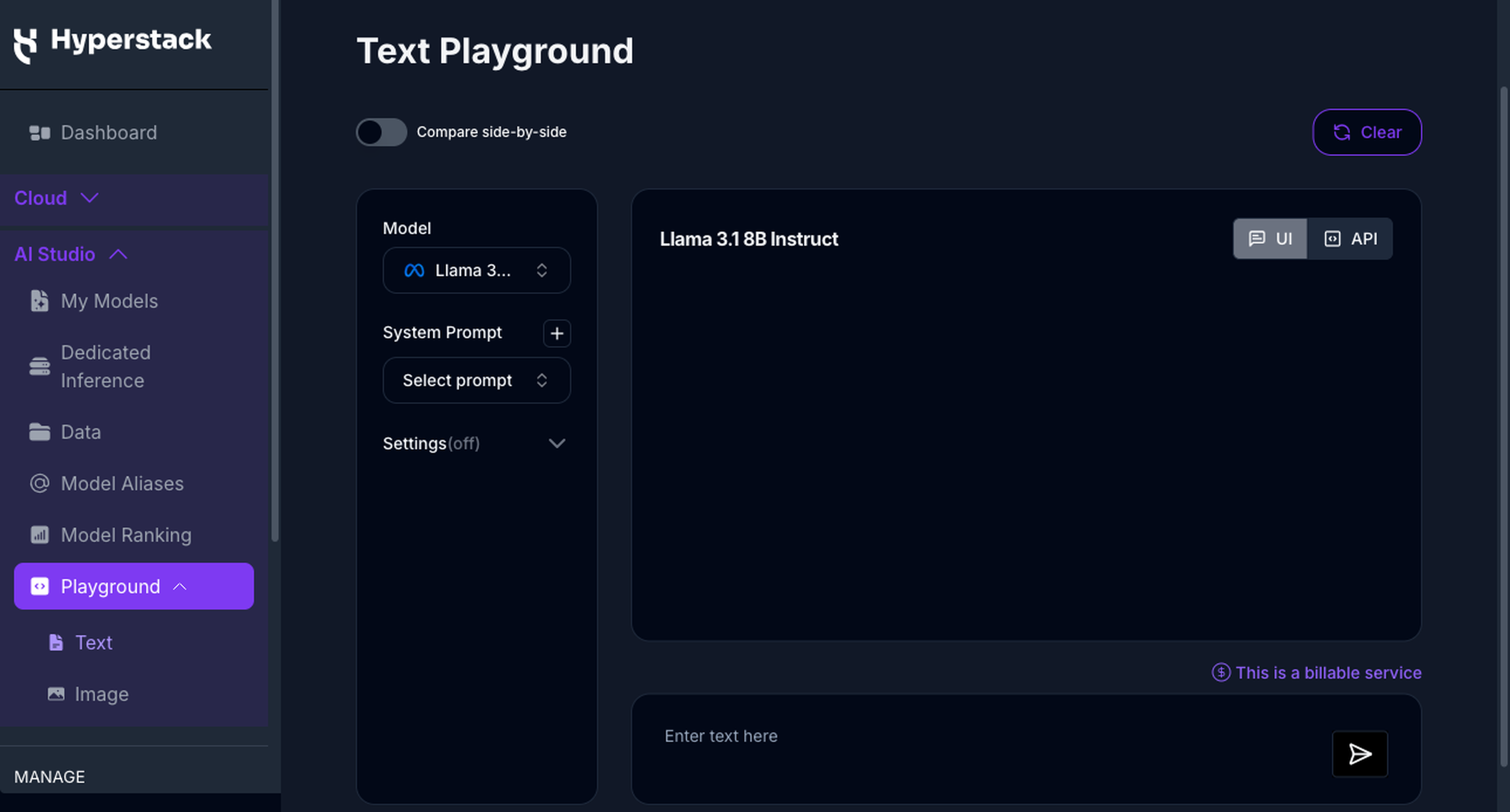
Task: Click the refresh icon inside Clear button
Action: click(1342, 132)
